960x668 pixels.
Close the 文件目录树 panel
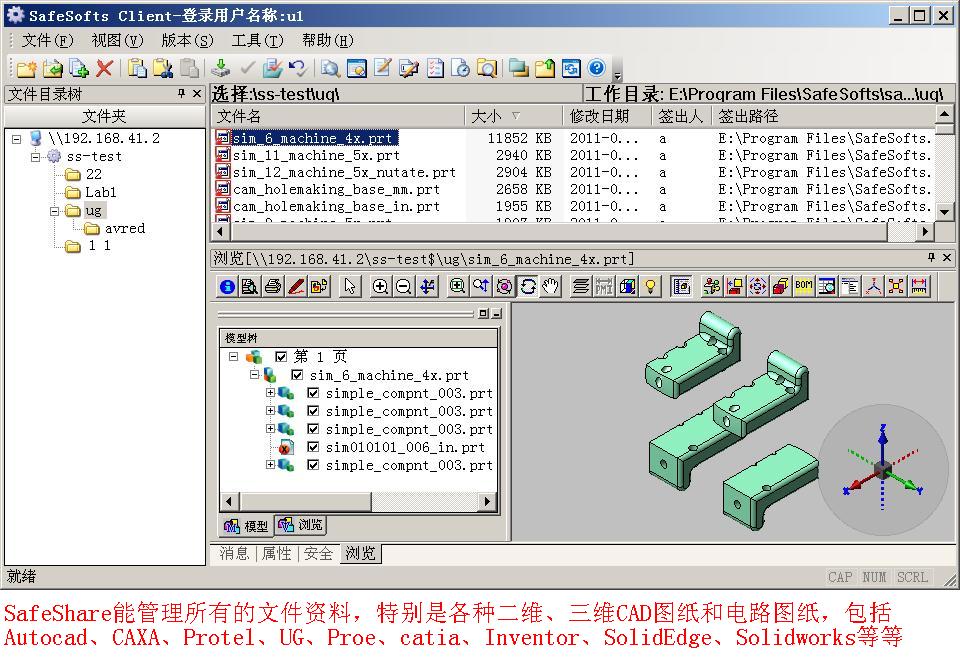coord(197,93)
